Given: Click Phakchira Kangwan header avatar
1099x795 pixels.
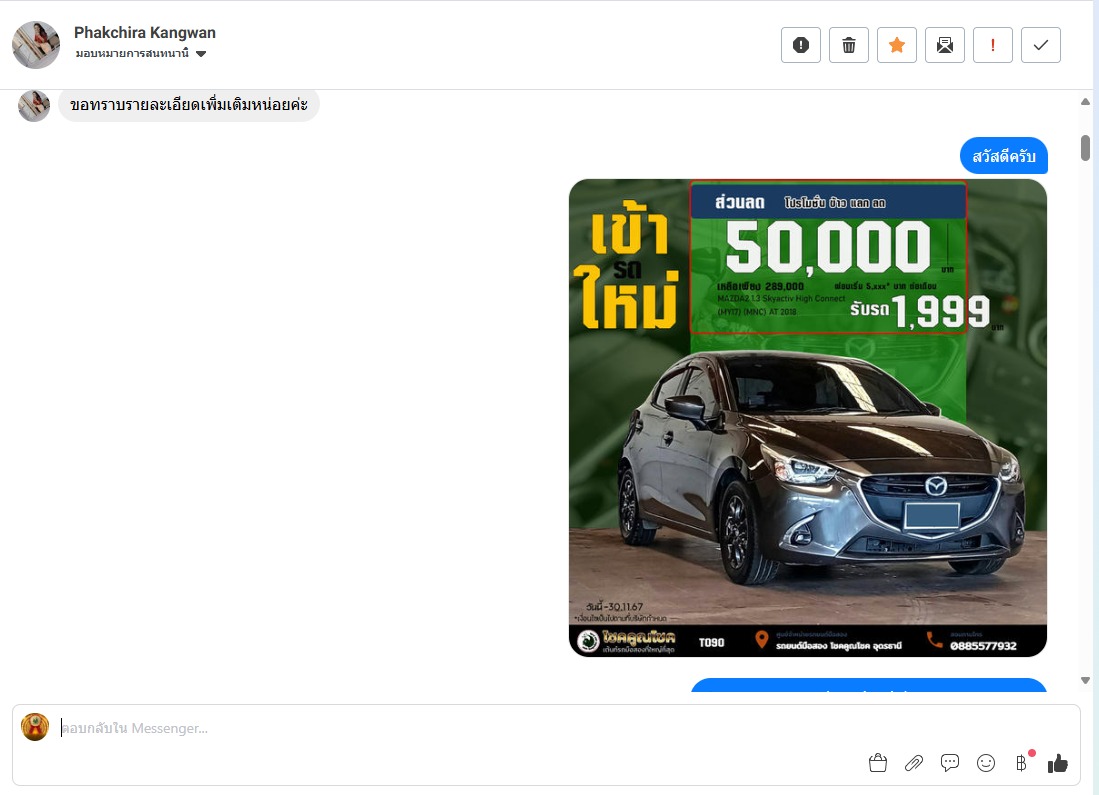Looking at the screenshot, I should click(x=36, y=45).
